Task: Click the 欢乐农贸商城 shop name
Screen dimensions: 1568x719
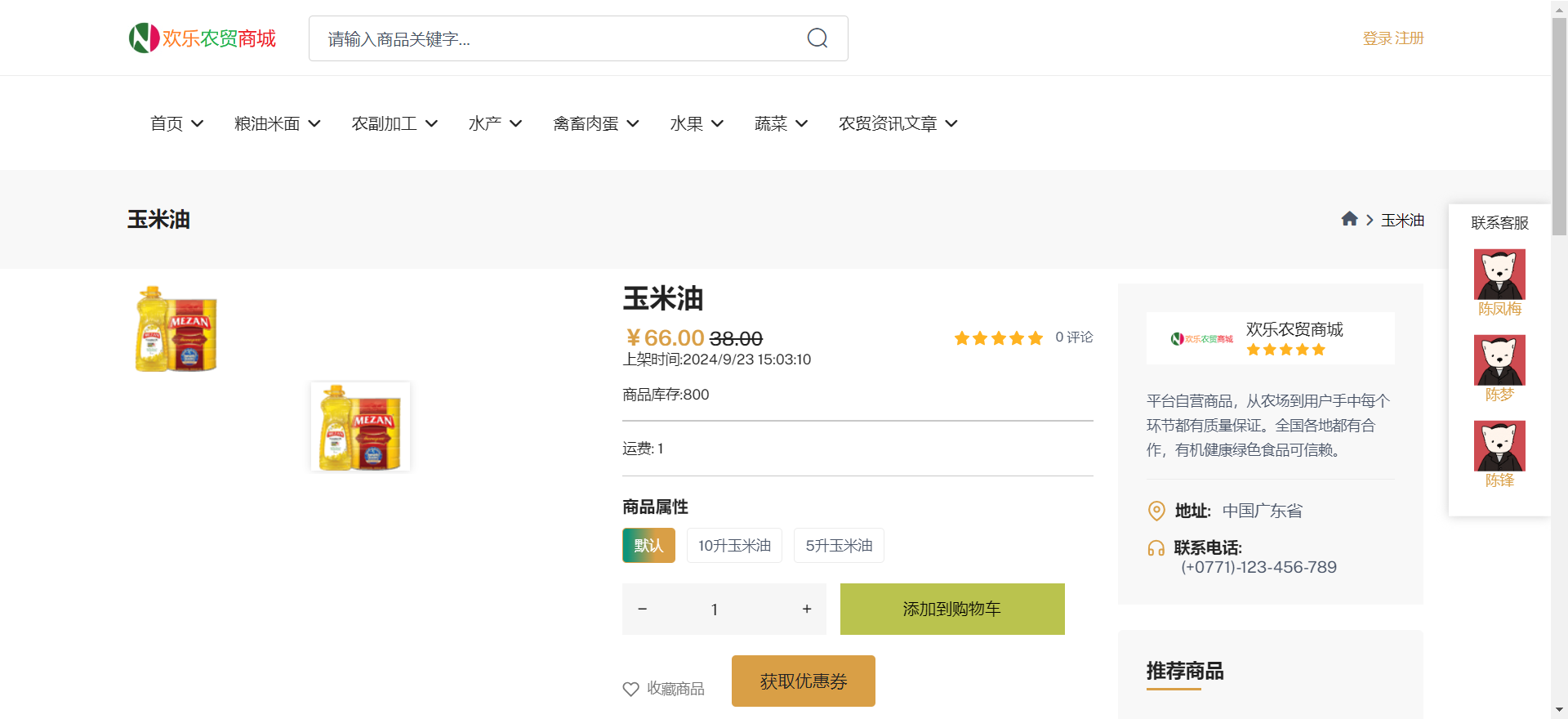Action: point(1294,329)
